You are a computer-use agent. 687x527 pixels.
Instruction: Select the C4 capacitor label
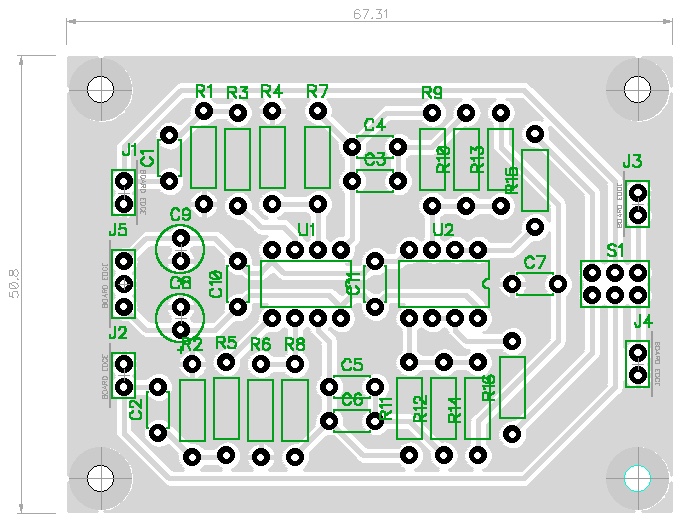(x=375, y=125)
